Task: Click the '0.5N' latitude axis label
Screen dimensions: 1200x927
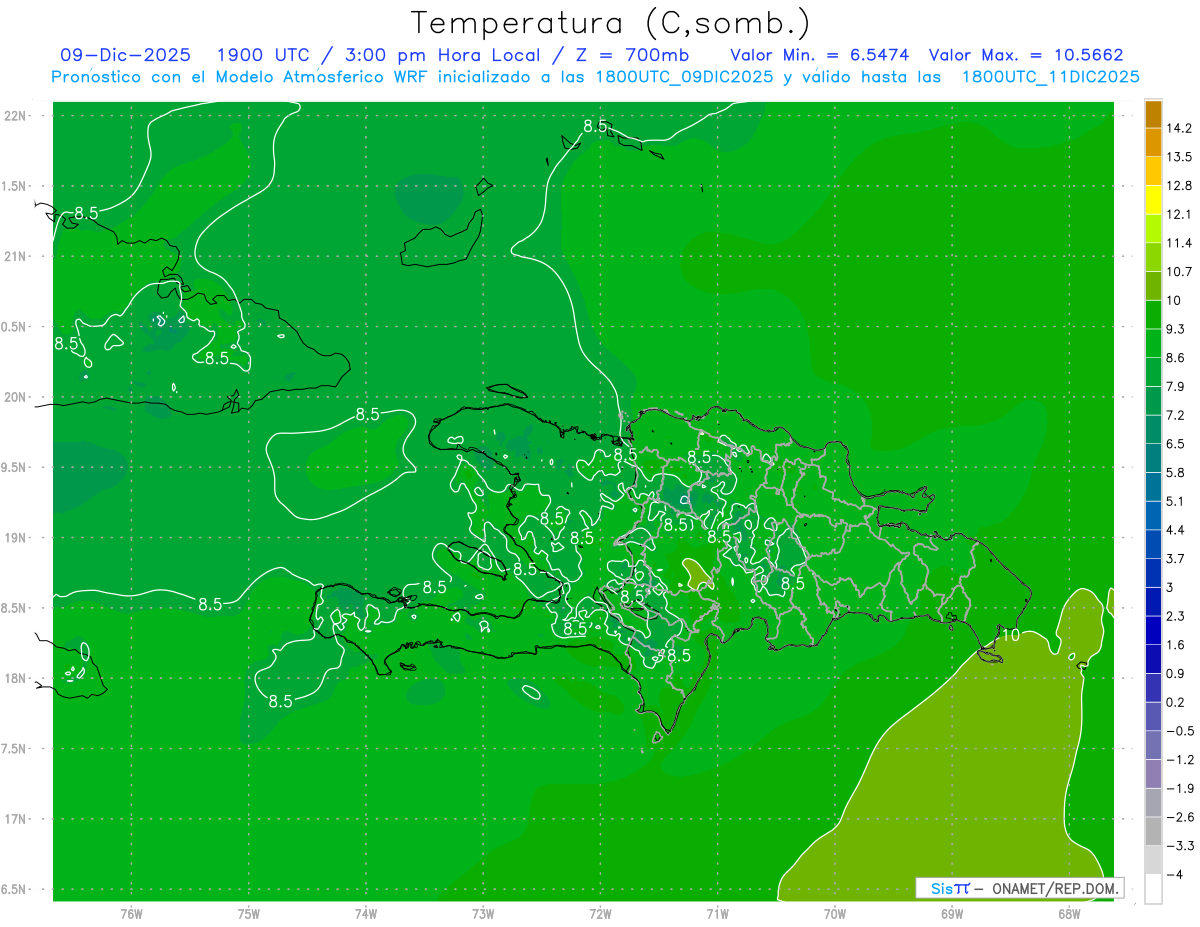Action: 15,327
